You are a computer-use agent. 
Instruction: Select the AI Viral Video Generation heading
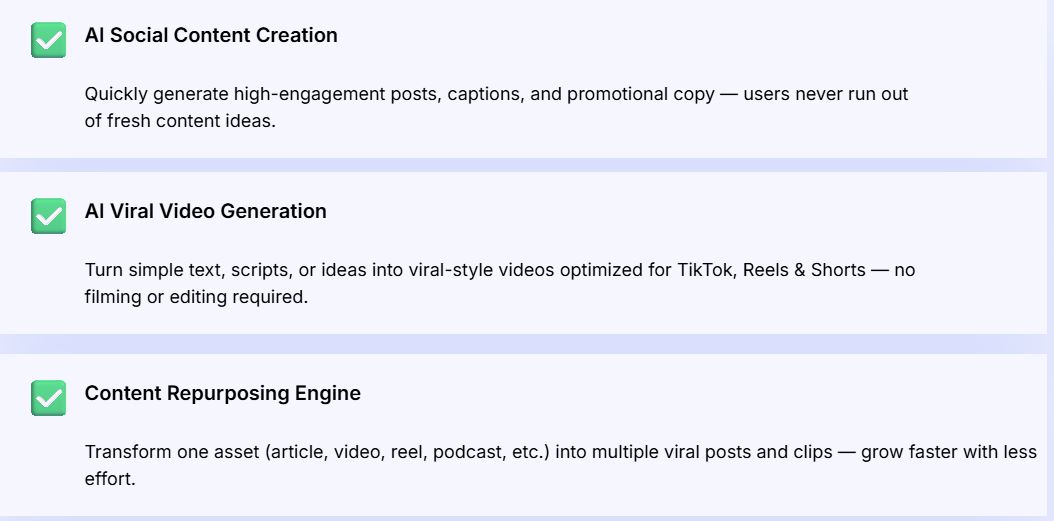tap(205, 211)
